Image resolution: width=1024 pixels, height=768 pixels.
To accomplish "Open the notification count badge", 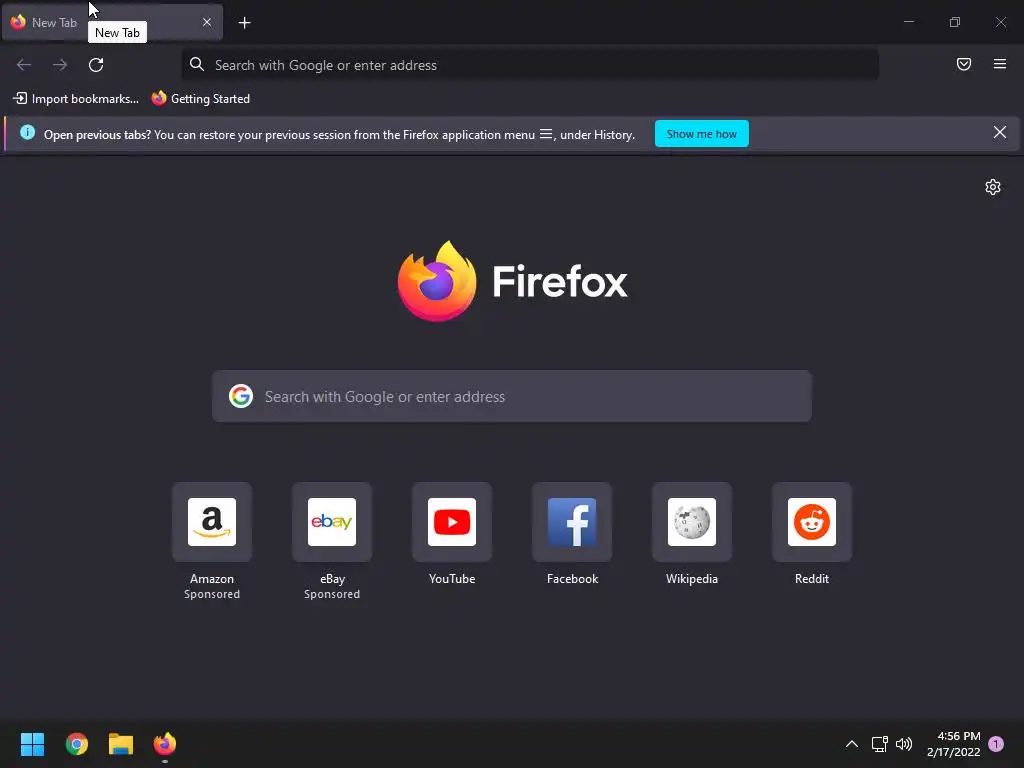I will [996, 744].
